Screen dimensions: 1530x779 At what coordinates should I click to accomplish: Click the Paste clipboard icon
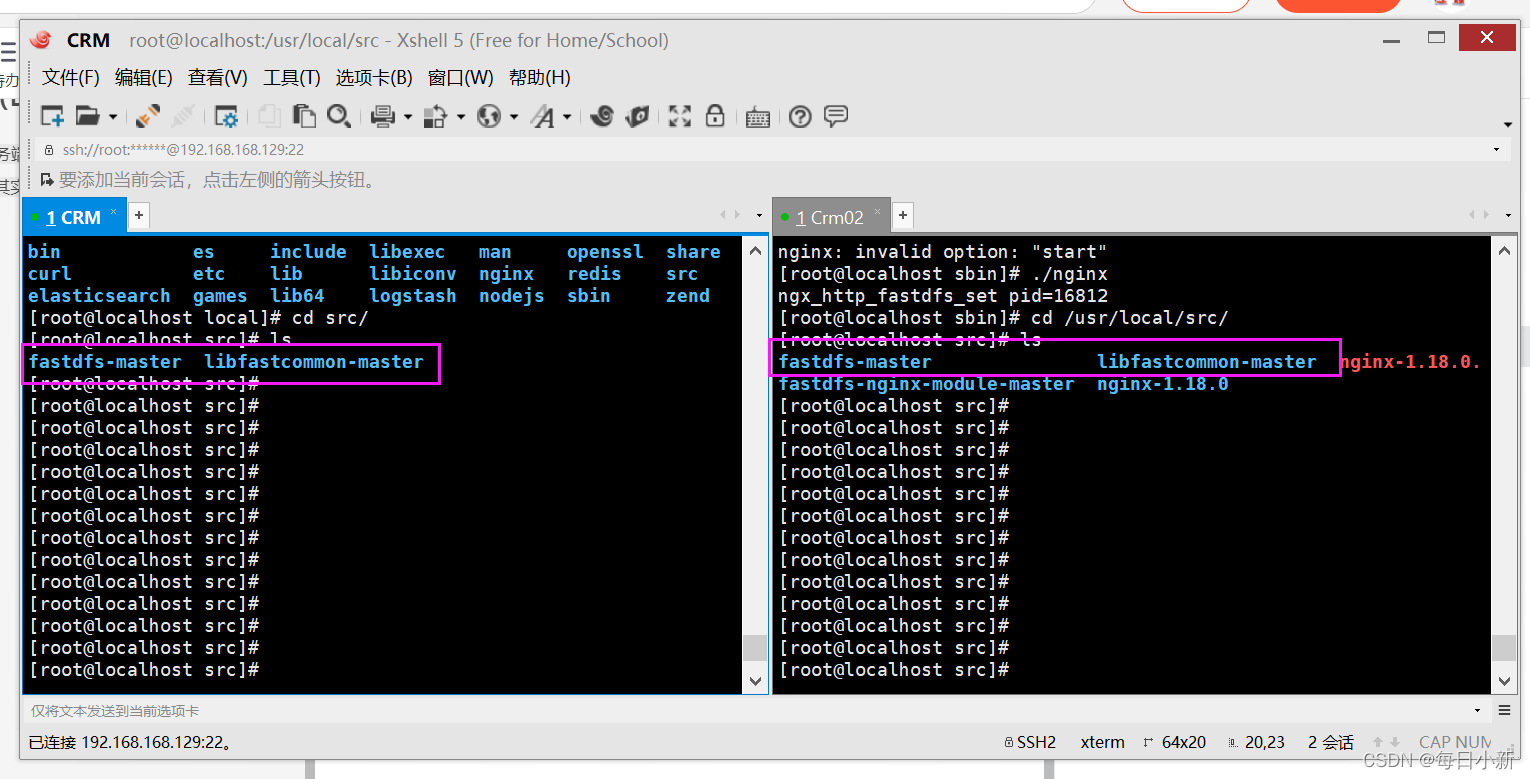pyautogui.click(x=304, y=116)
